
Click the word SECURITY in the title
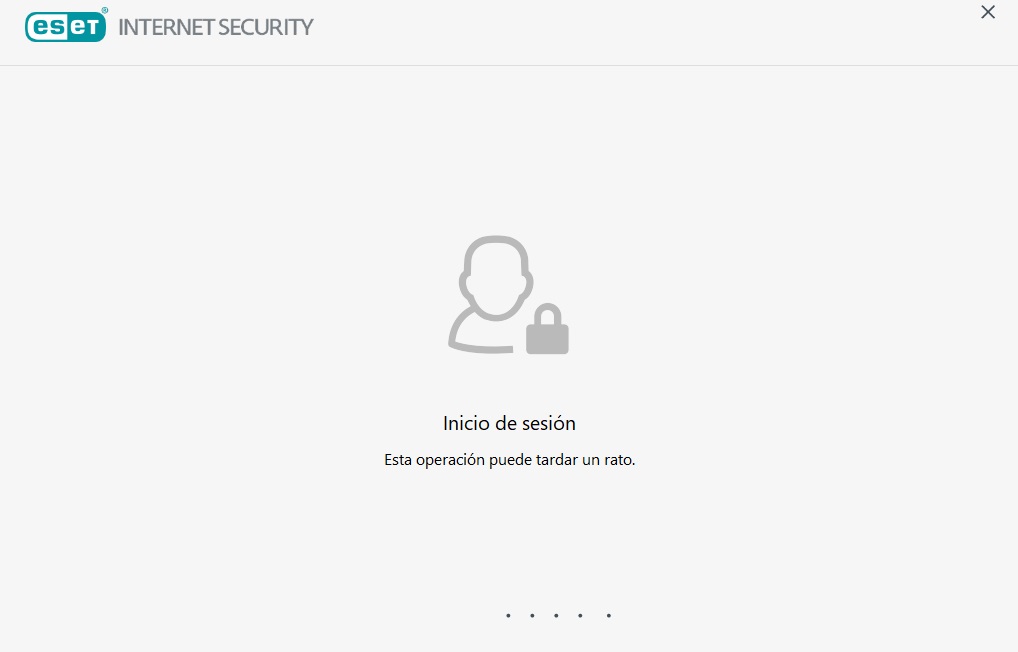(x=266, y=27)
